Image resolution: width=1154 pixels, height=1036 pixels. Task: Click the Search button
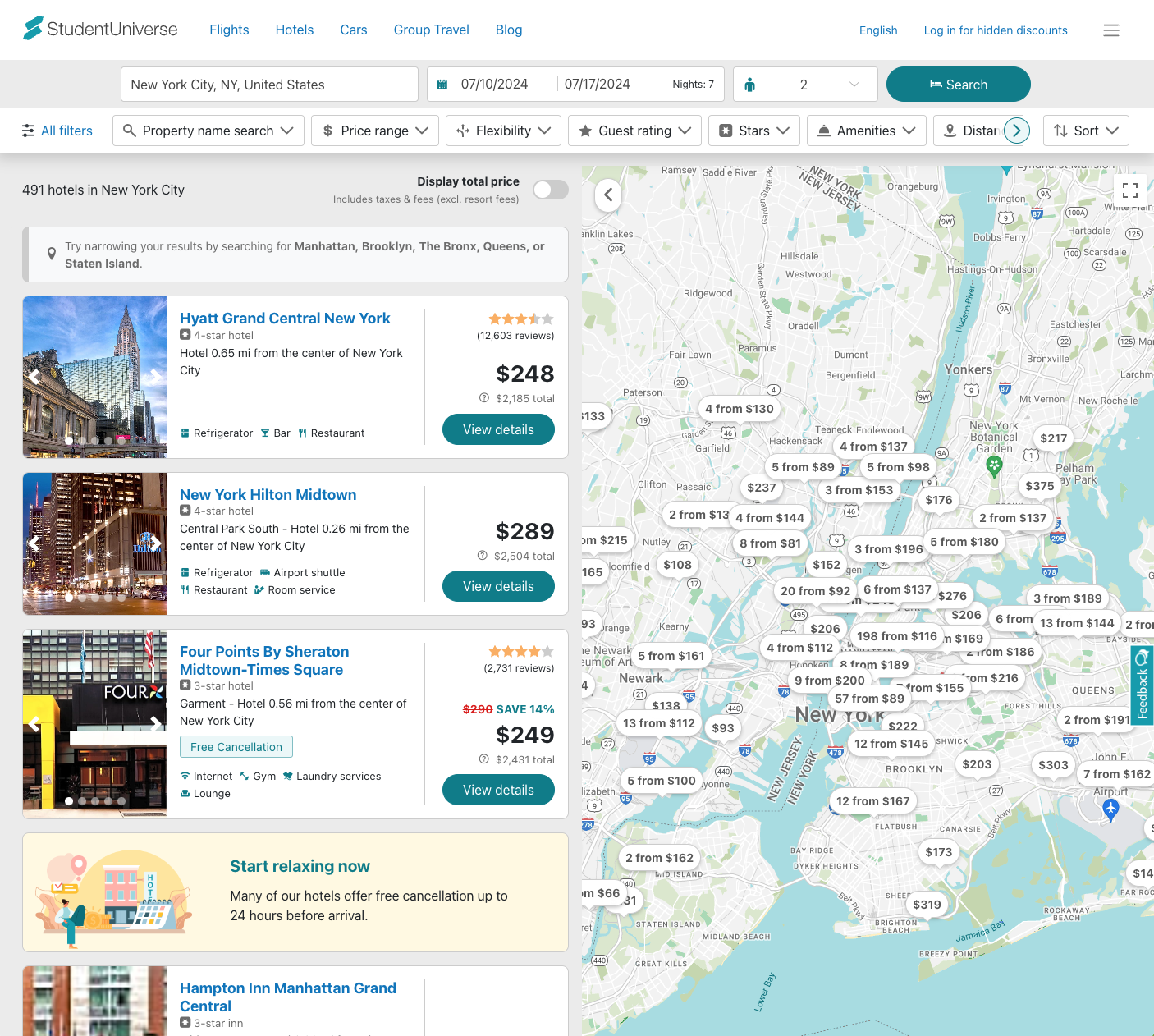tap(959, 85)
